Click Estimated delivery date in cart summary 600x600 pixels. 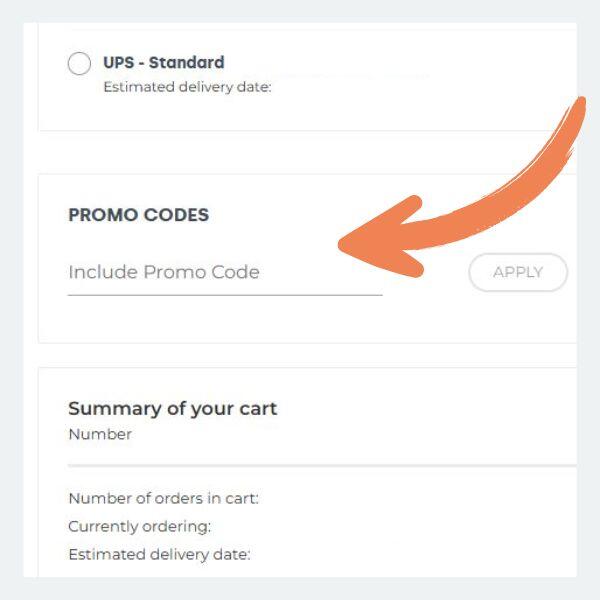point(159,554)
